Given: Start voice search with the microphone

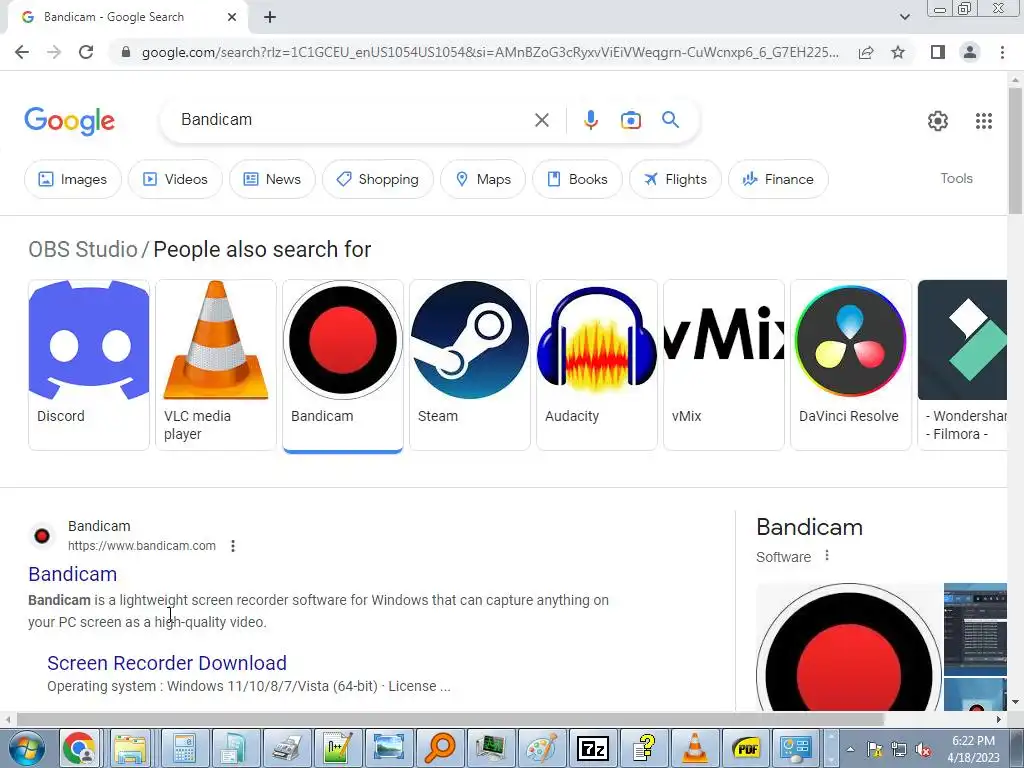Looking at the screenshot, I should pos(590,120).
